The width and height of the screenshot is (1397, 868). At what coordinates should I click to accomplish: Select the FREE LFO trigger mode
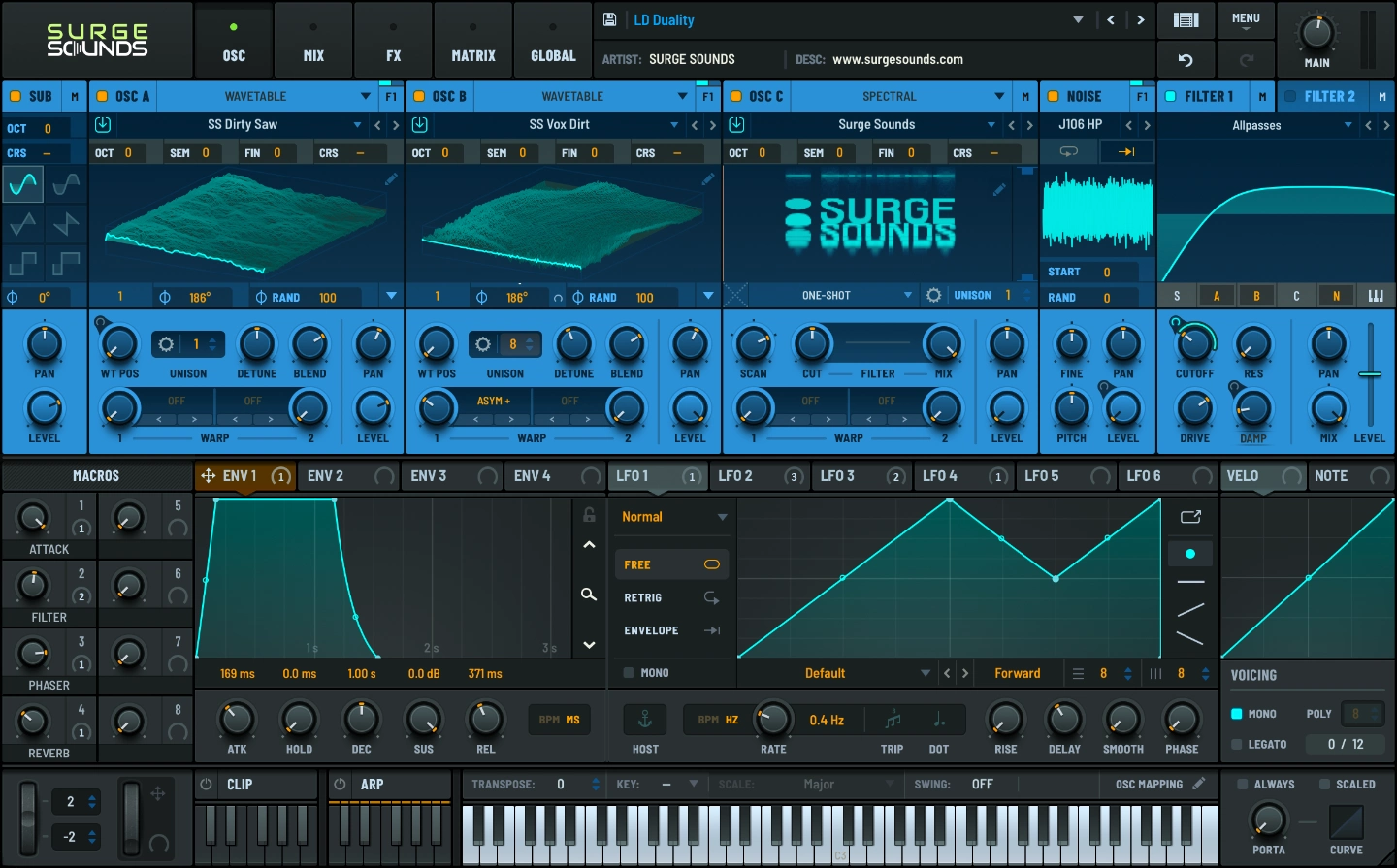671,564
